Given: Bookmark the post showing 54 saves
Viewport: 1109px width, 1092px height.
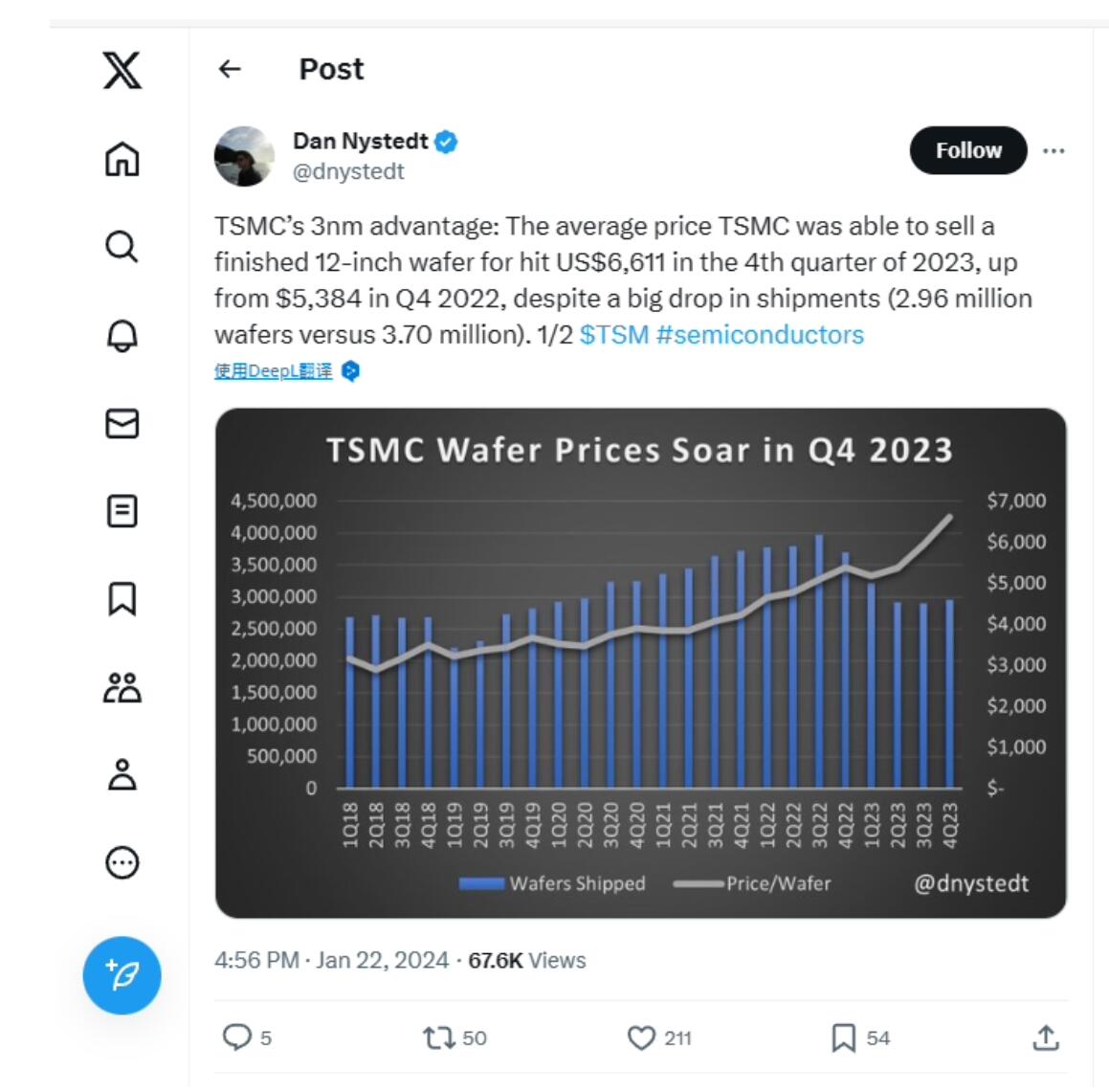Looking at the screenshot, I should click(843, 1038).
